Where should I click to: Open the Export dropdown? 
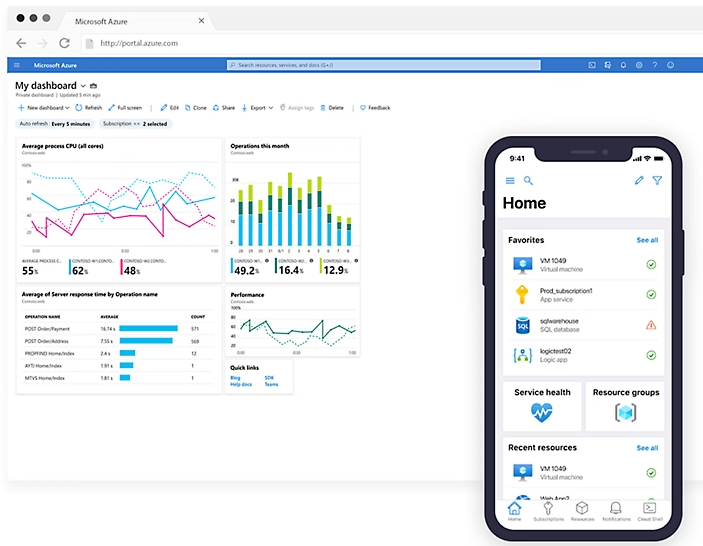click(257, 108)
